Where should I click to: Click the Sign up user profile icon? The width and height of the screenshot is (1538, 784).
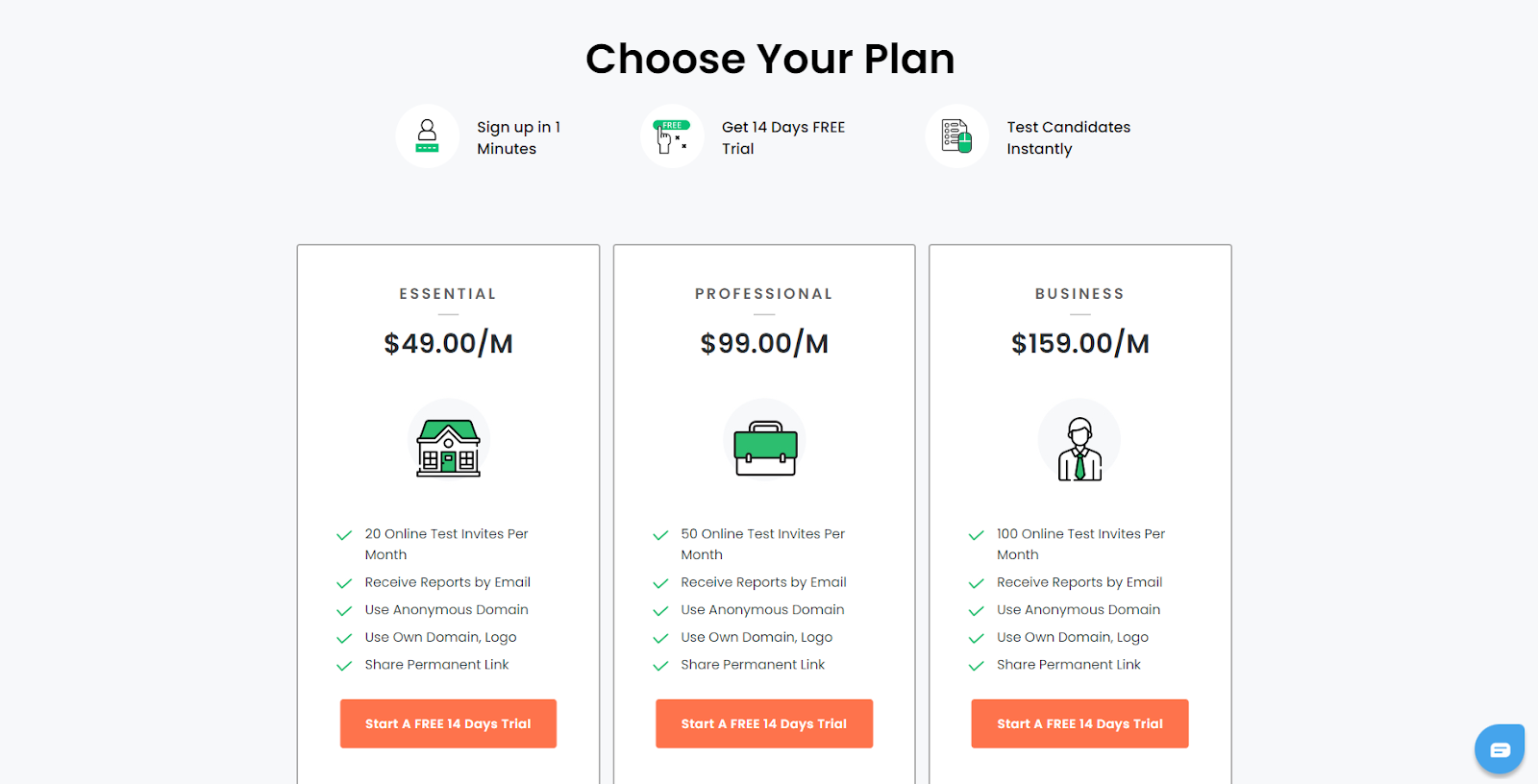point(427,135)
